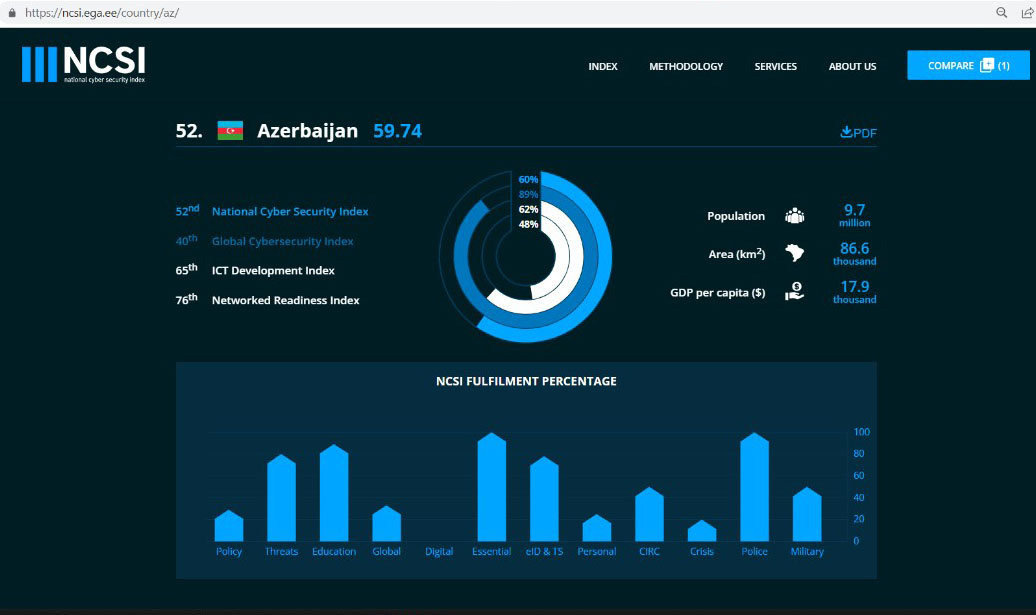This screenshot has height=615, width=1036.
Task: Click the NCSI logo in the header
Action: 83,64
